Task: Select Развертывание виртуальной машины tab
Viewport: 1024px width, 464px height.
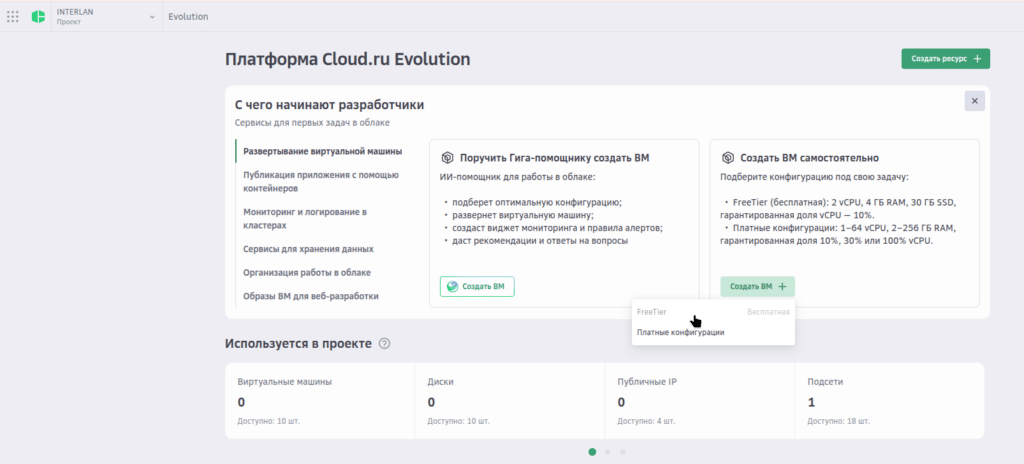Action: tap(323, 151)
